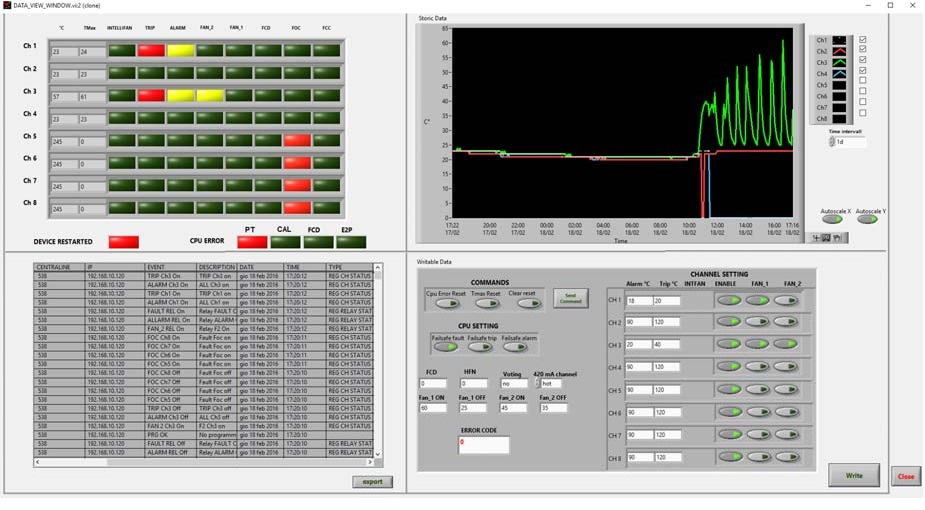This screenshot has height=510, width=925.
Task: Click the EVENT column header
Action: [171, 267]
